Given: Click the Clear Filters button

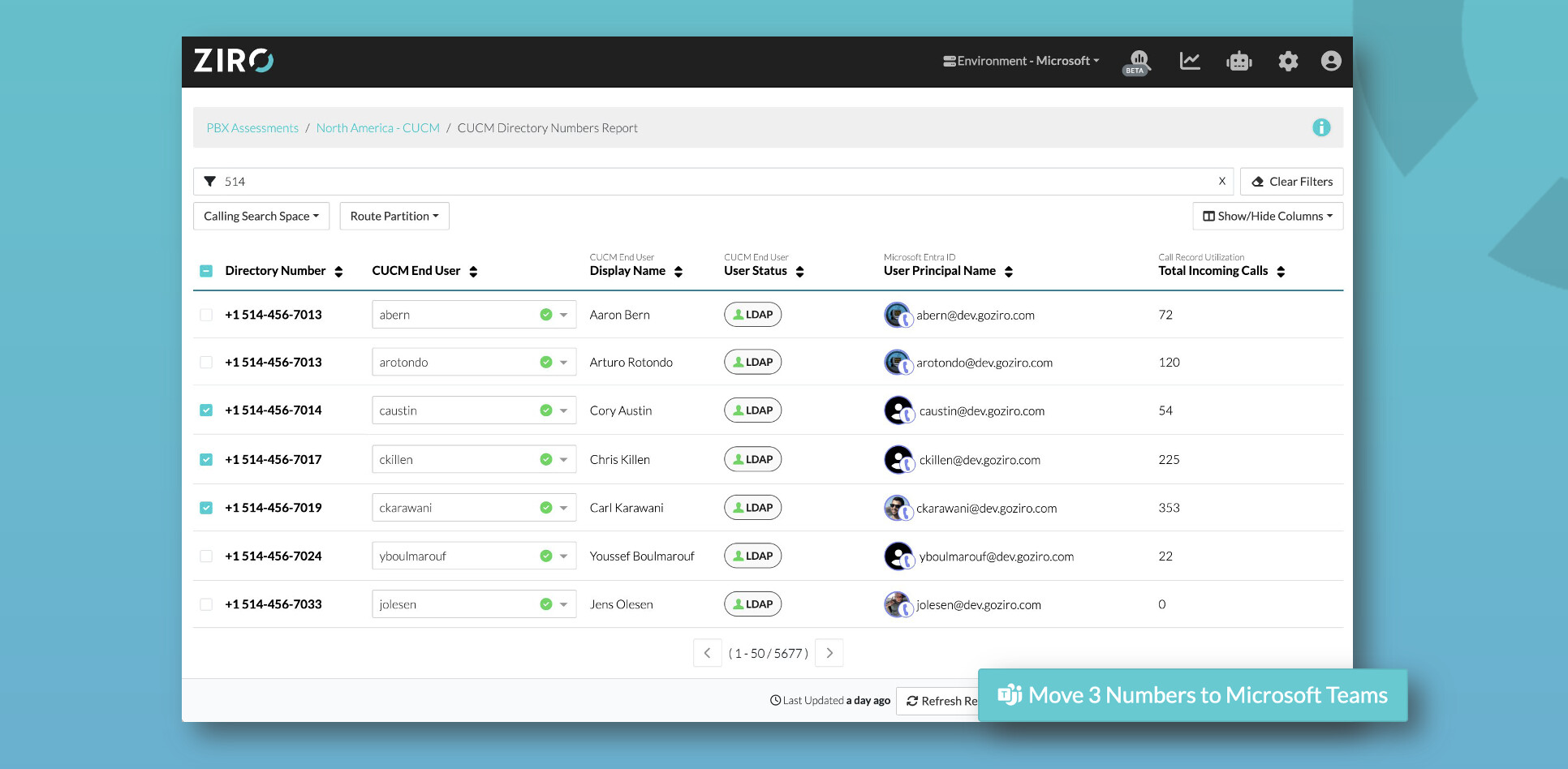Looking at the screenshot, I should click(x=1291, y=182).
